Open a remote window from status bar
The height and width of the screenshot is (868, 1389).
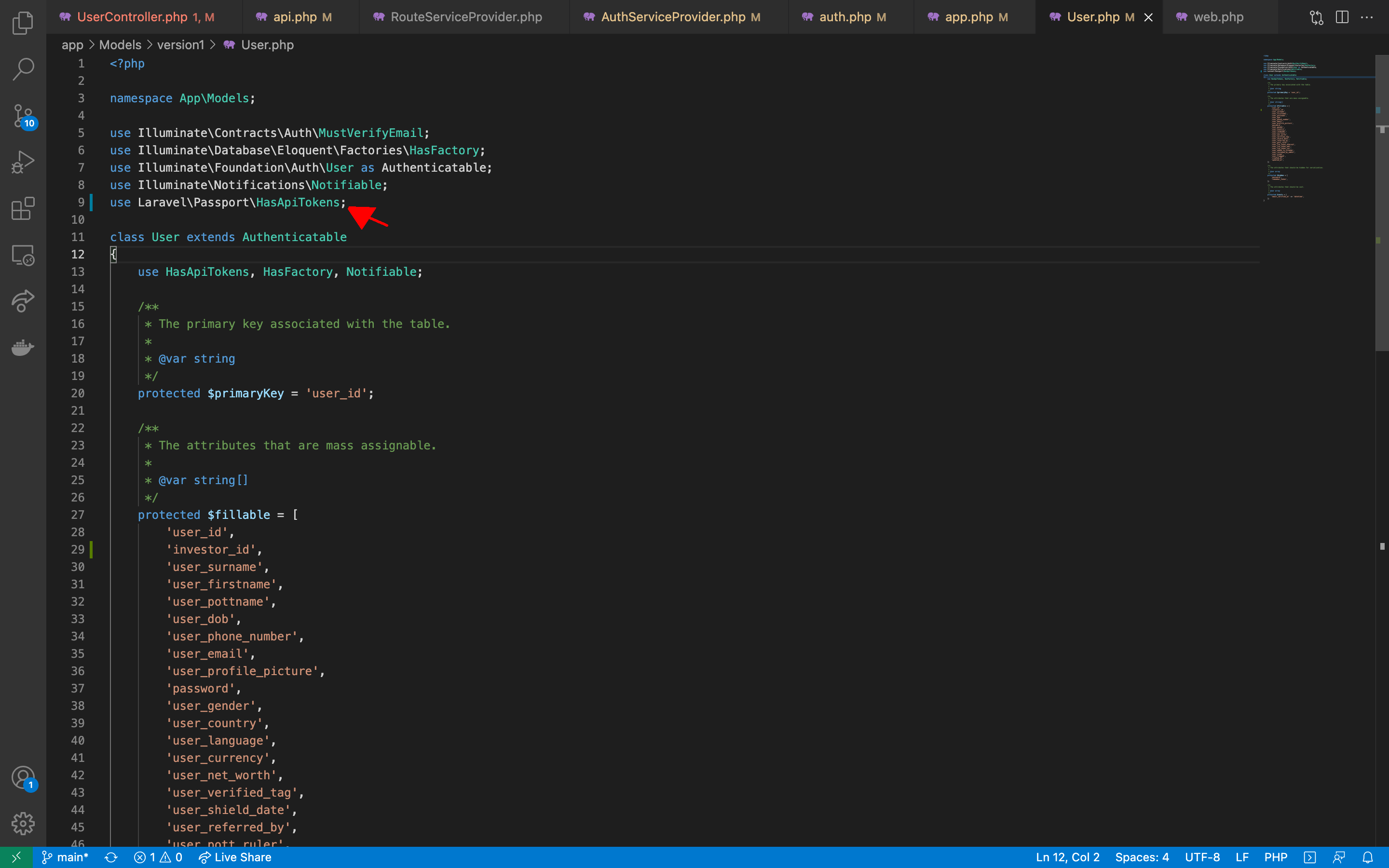point(16,857)
